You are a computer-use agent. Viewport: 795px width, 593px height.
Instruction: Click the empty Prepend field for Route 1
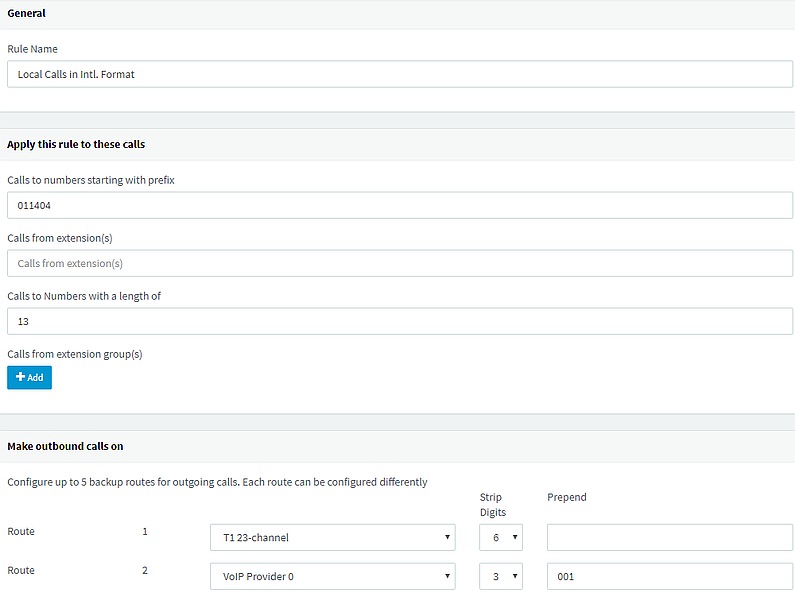coord(670,537)
